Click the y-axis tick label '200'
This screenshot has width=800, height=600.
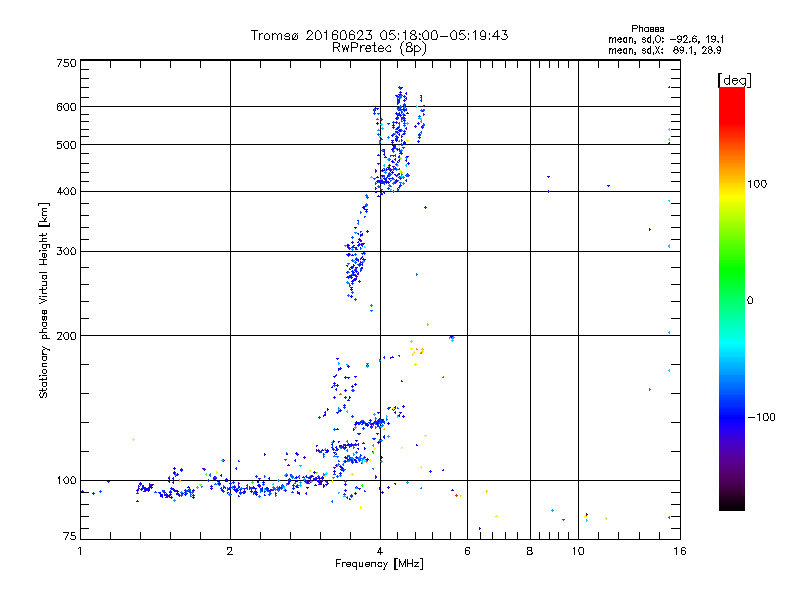[x=66, y=336]
